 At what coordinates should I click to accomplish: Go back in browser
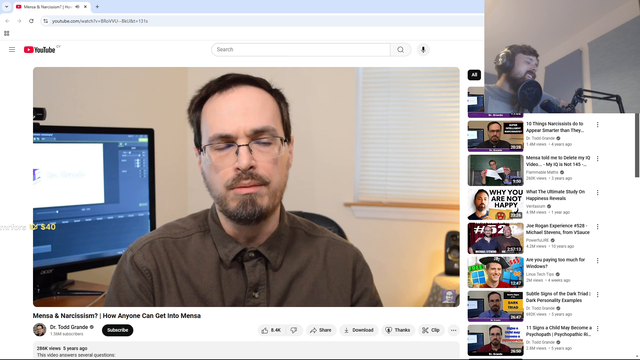coord(7,21)
